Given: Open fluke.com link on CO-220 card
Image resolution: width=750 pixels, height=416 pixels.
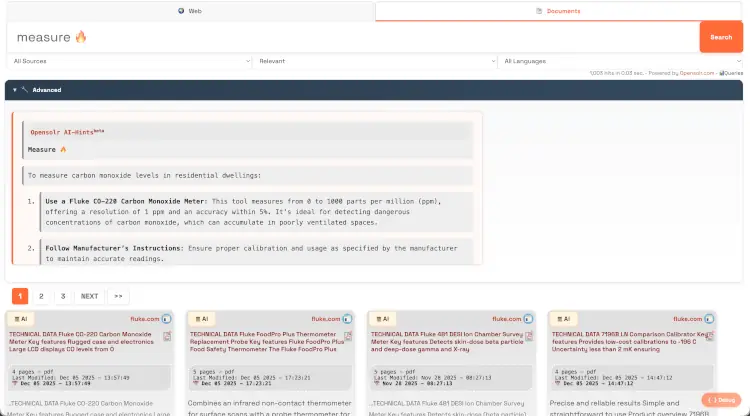Looking at the screenshot, I should [x=144, y=319].
